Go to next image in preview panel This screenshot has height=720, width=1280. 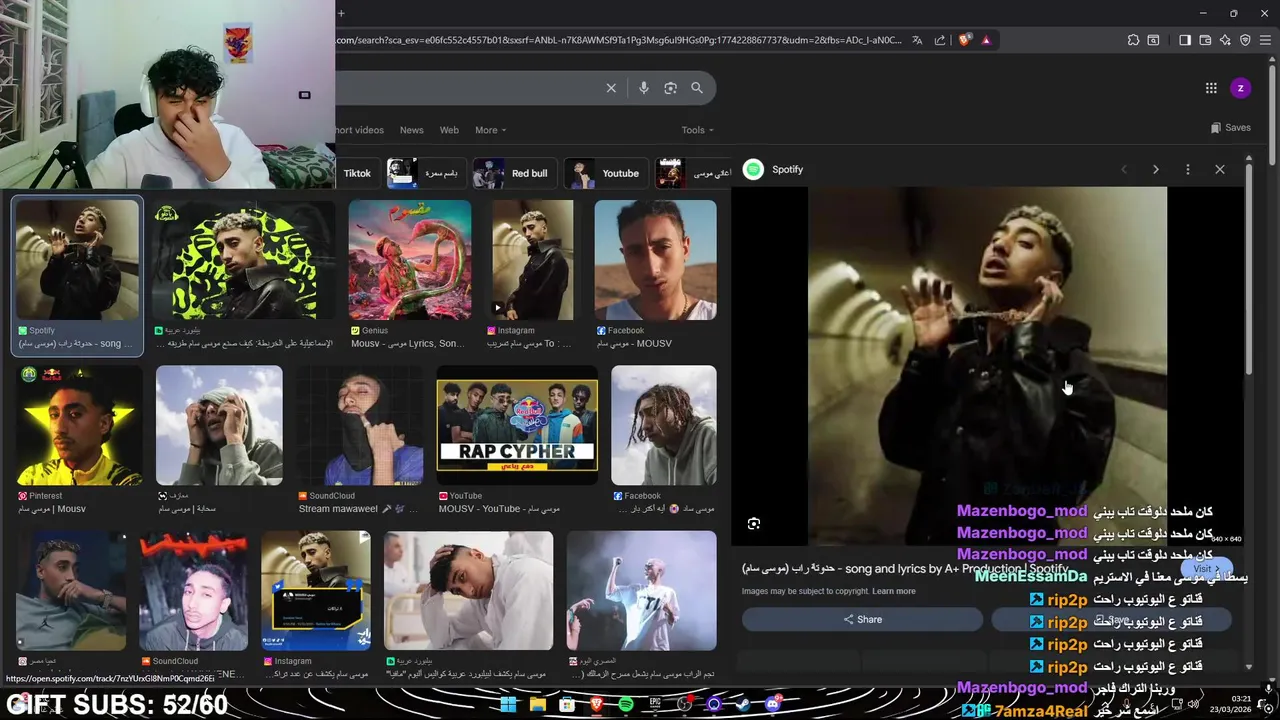click(x=1156, y=170)
